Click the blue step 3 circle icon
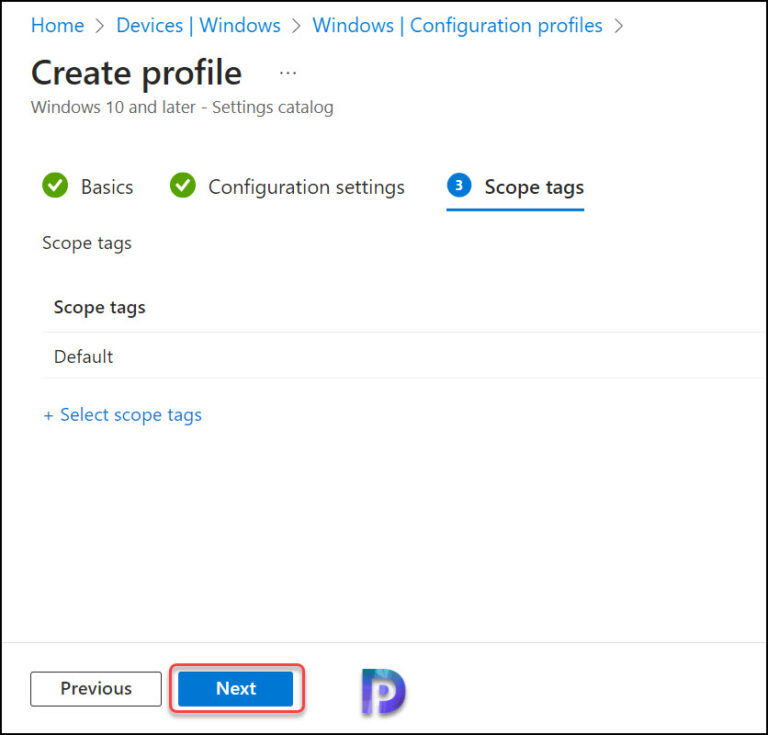This screenshot has height=735, width=768. 459,185
